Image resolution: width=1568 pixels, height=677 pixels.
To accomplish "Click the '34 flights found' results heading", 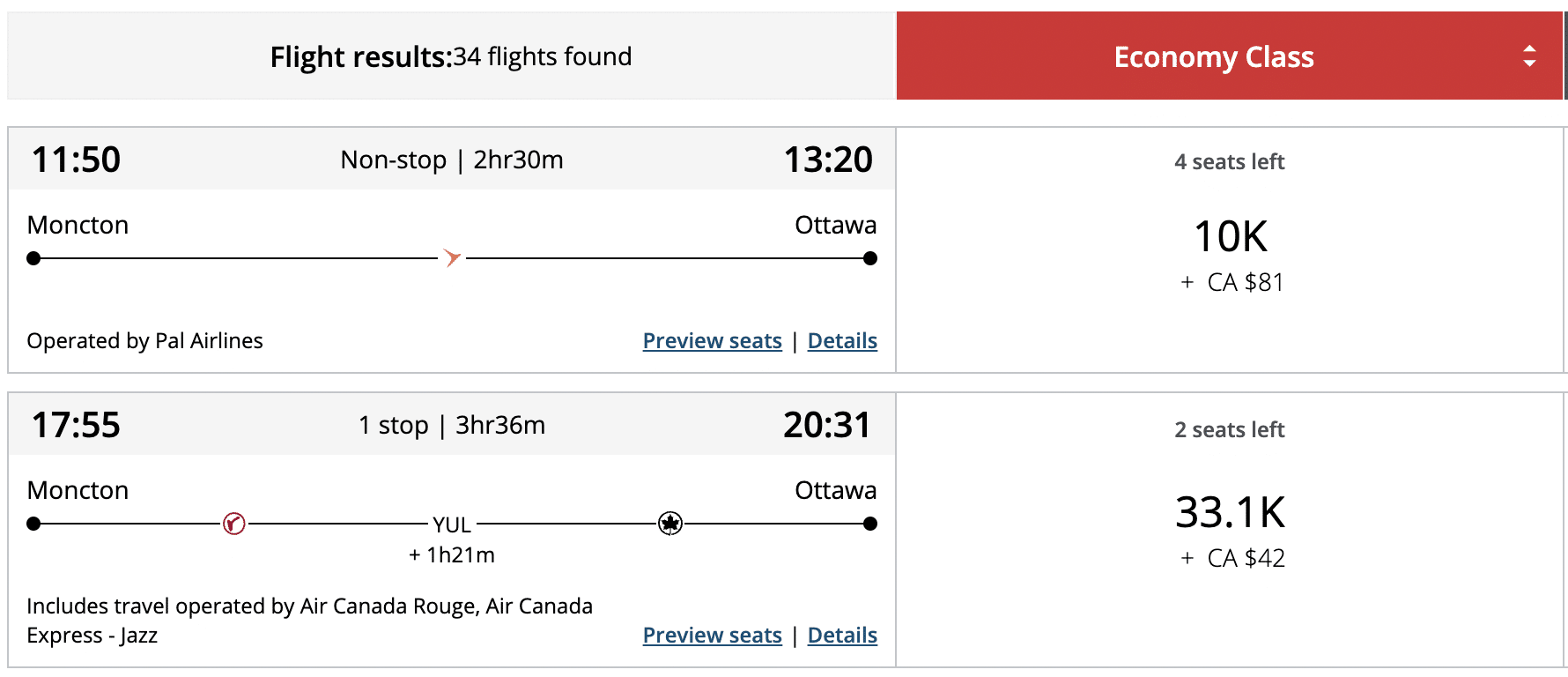I will coord(451,57).
